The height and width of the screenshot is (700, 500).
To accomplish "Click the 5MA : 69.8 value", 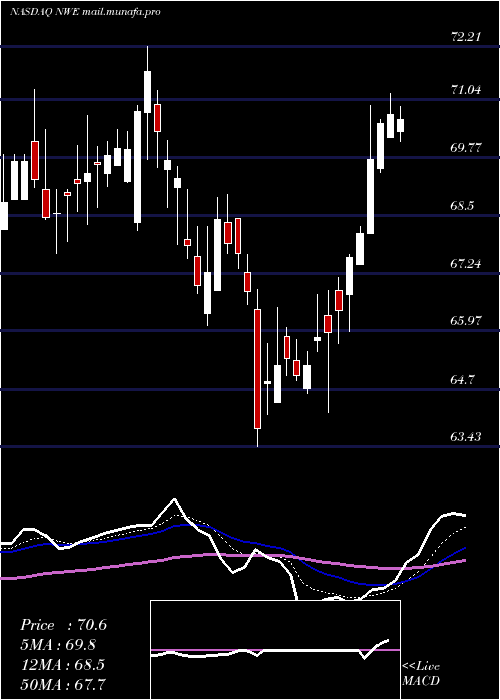I will pyautogui.click(x=58, y=645).
